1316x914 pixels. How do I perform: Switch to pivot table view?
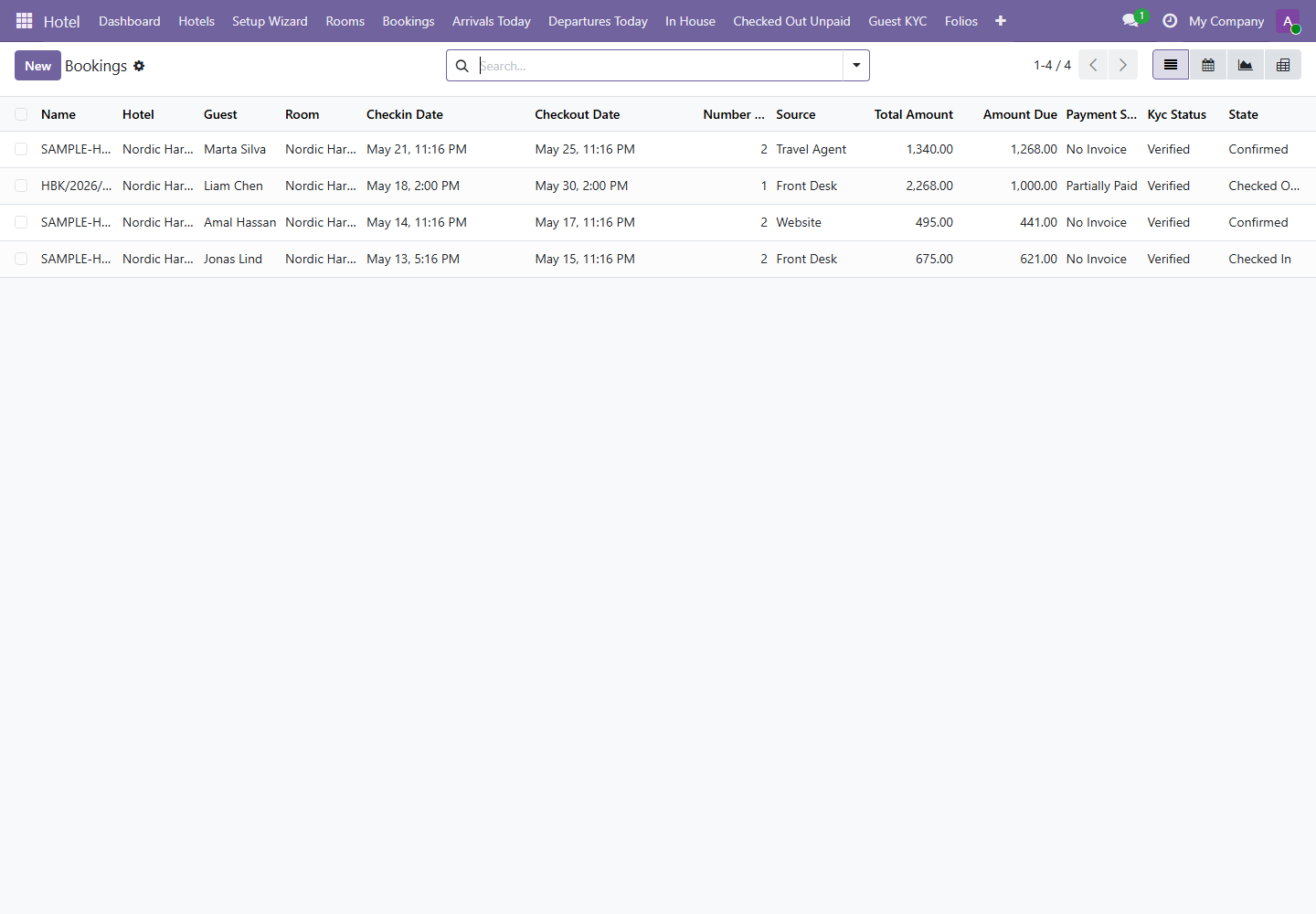click(x=1283, y=65)
